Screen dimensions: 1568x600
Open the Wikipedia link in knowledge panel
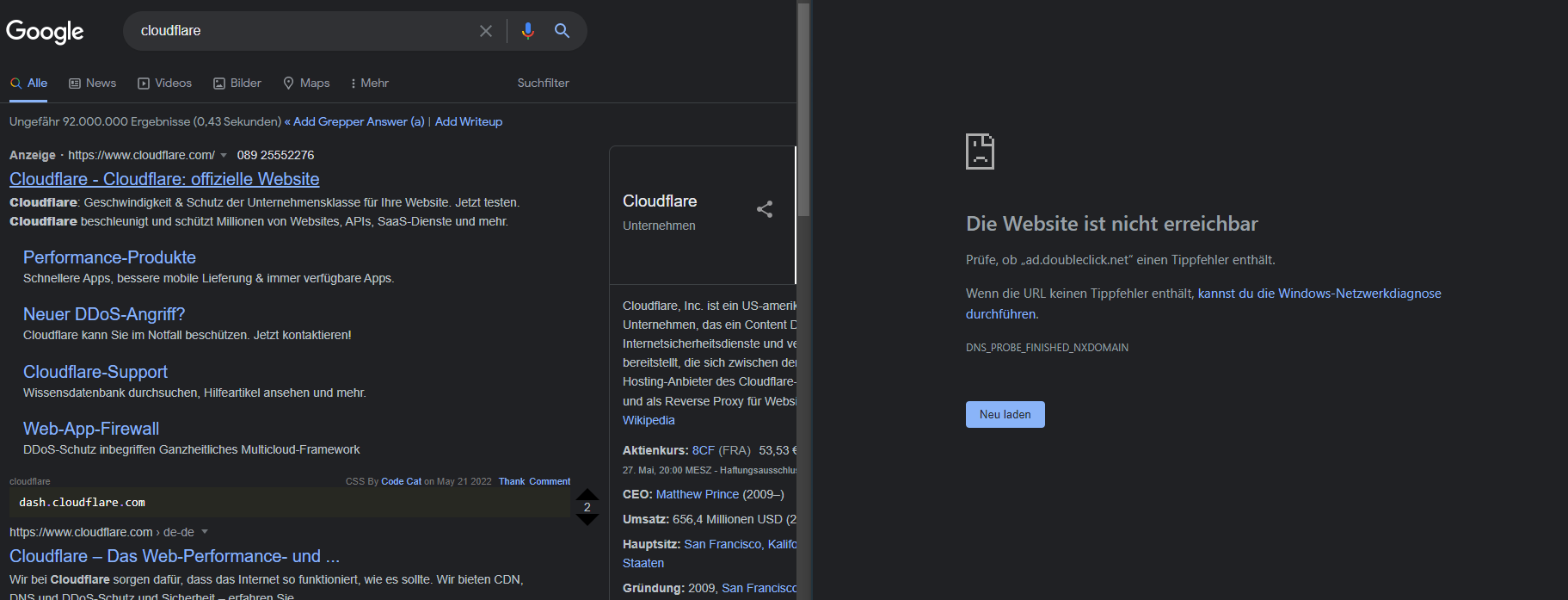[x=649, y=420]
